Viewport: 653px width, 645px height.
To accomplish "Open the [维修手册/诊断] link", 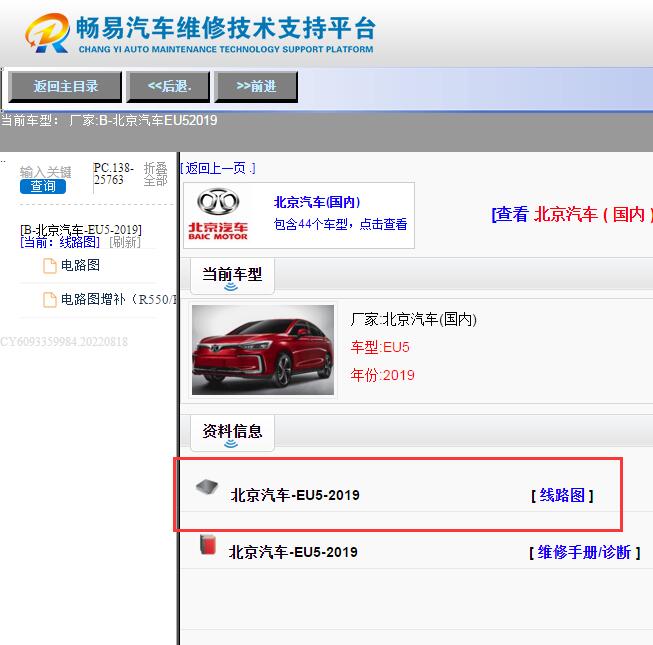I will [585, 552].
